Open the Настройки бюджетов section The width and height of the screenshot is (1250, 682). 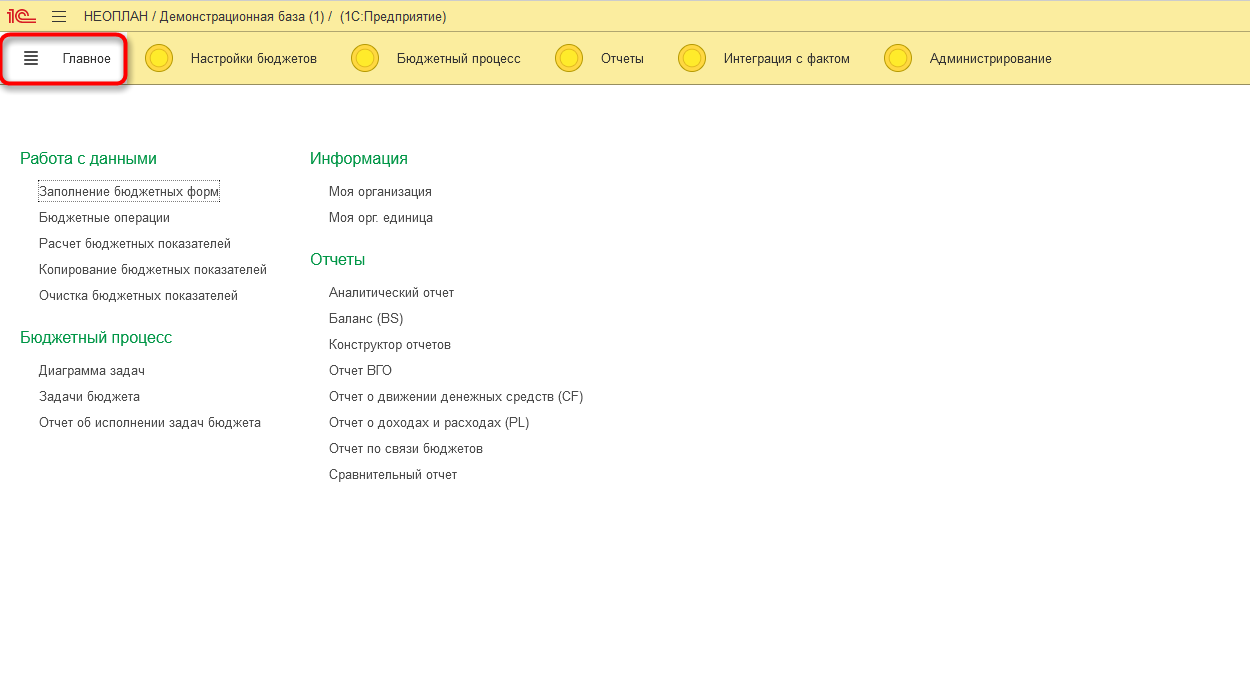pyautogui.click(x=254, y=59)
